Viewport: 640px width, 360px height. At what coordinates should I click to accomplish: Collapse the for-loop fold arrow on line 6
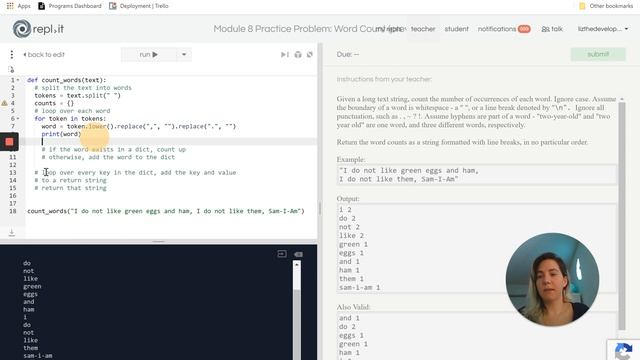pos(18,118)
